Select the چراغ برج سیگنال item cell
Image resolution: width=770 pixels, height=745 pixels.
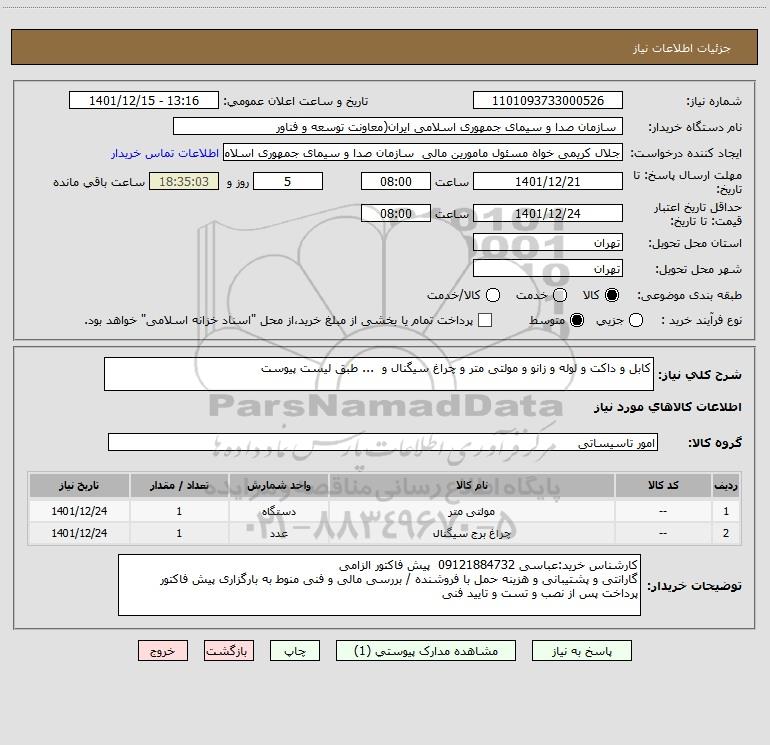point(471,533)
